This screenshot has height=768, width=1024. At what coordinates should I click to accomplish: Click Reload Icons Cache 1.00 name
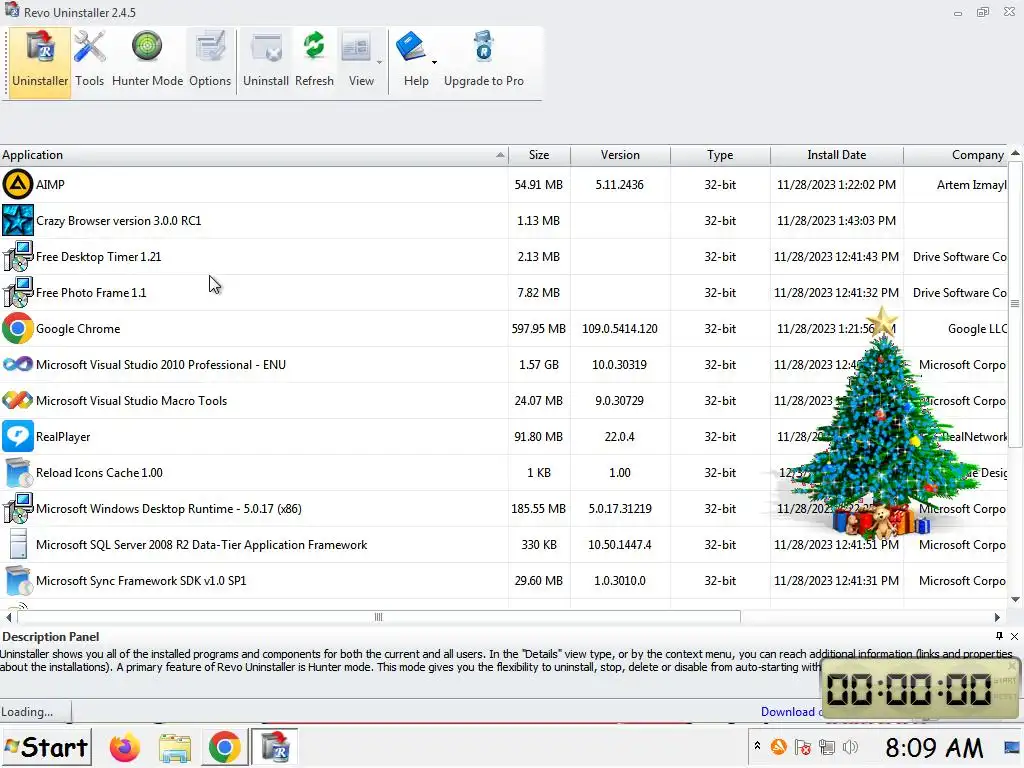99,473
